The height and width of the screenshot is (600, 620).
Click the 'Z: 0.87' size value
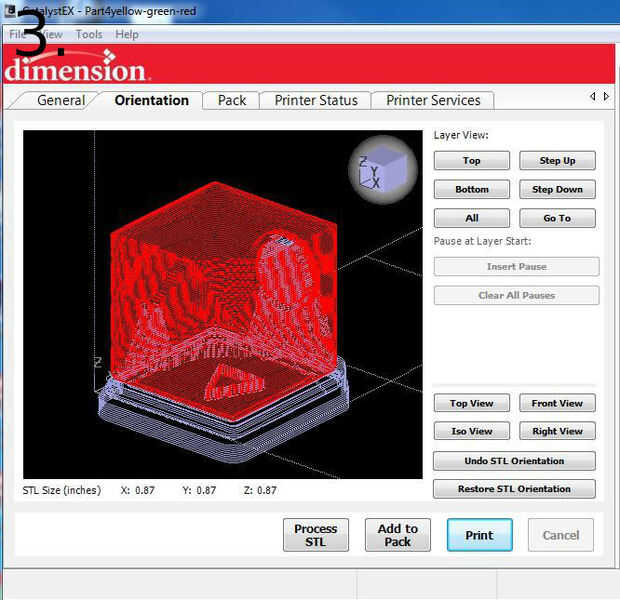tap(260, 490)
